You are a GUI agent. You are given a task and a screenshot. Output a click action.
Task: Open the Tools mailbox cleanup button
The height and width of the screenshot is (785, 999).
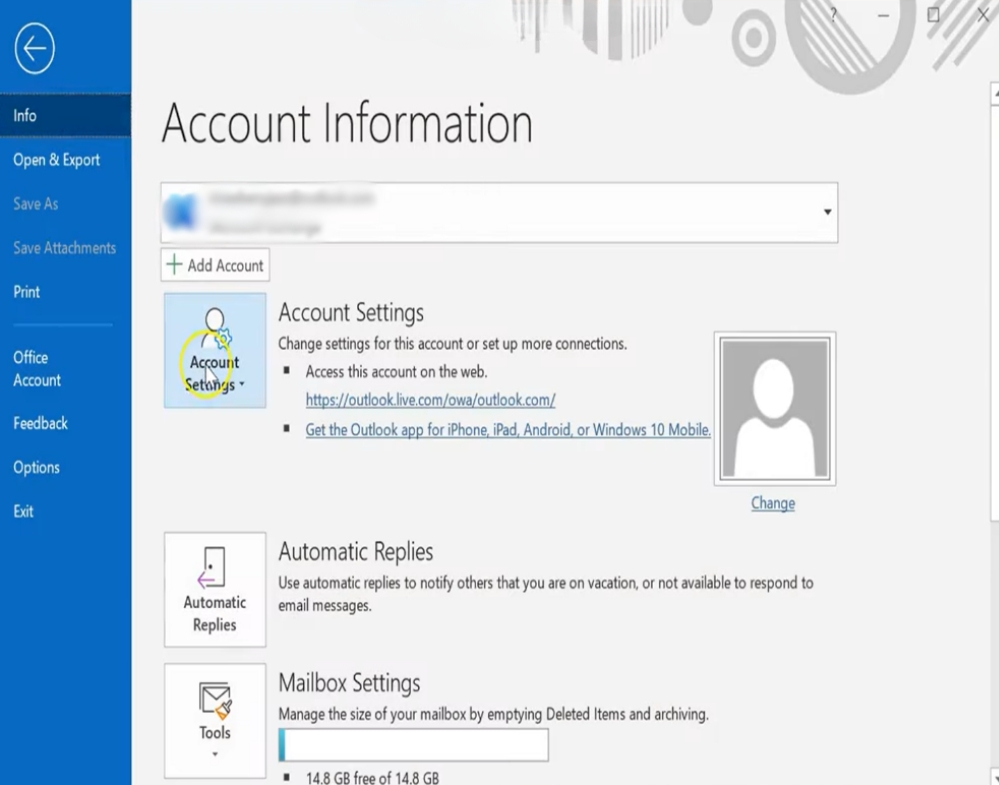215,721
